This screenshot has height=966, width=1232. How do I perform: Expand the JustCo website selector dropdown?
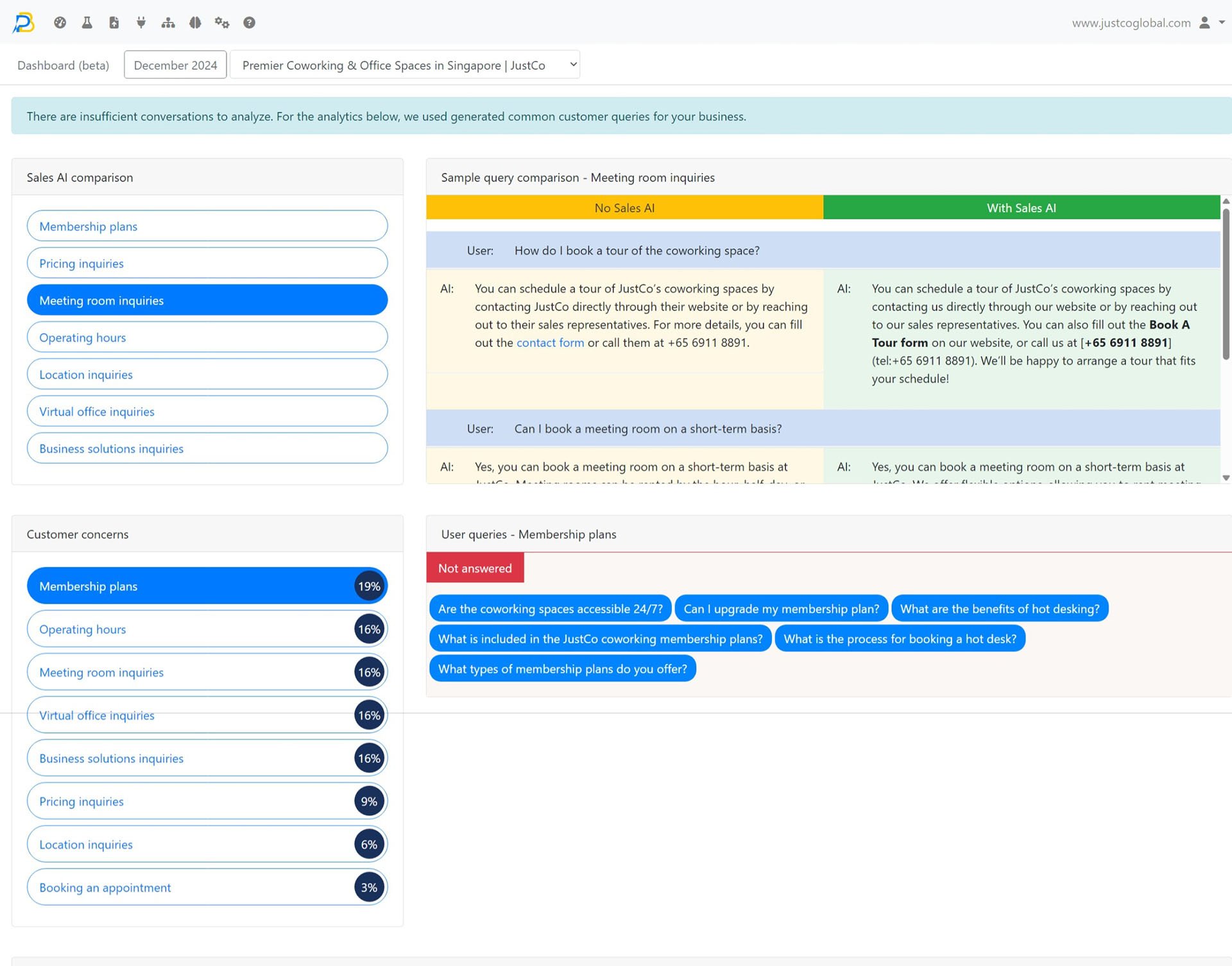(x=405, y=65)
